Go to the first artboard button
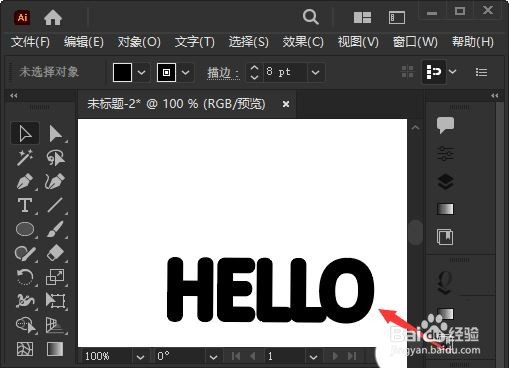This screenshot has width=509, height=368. 236,356
